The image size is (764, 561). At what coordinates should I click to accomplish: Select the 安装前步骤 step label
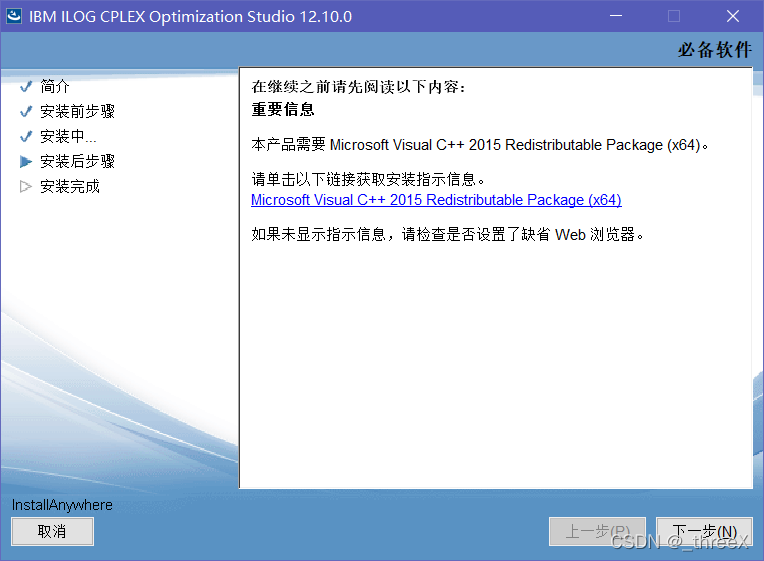pos(77,112)
